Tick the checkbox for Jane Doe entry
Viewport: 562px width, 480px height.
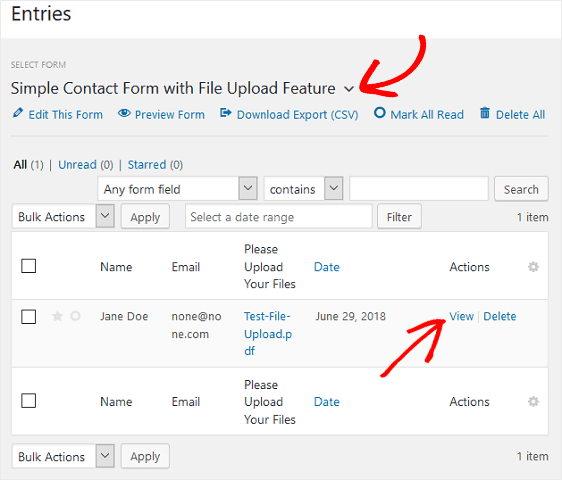tap(28, 317)
